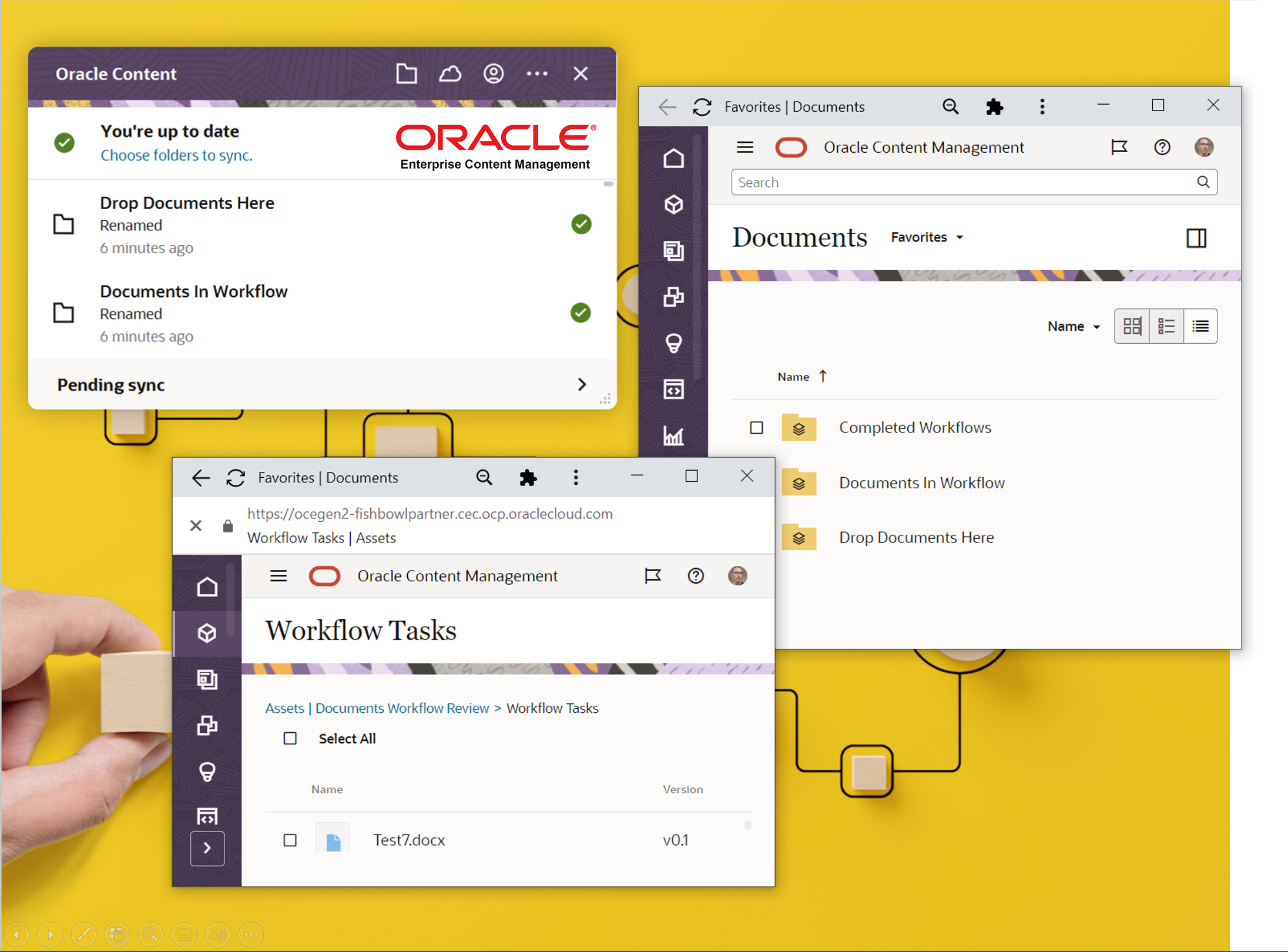The width and height of the screenshot is (1288, 952).
Task: Click the Version column header
Action: click(683, 789)
